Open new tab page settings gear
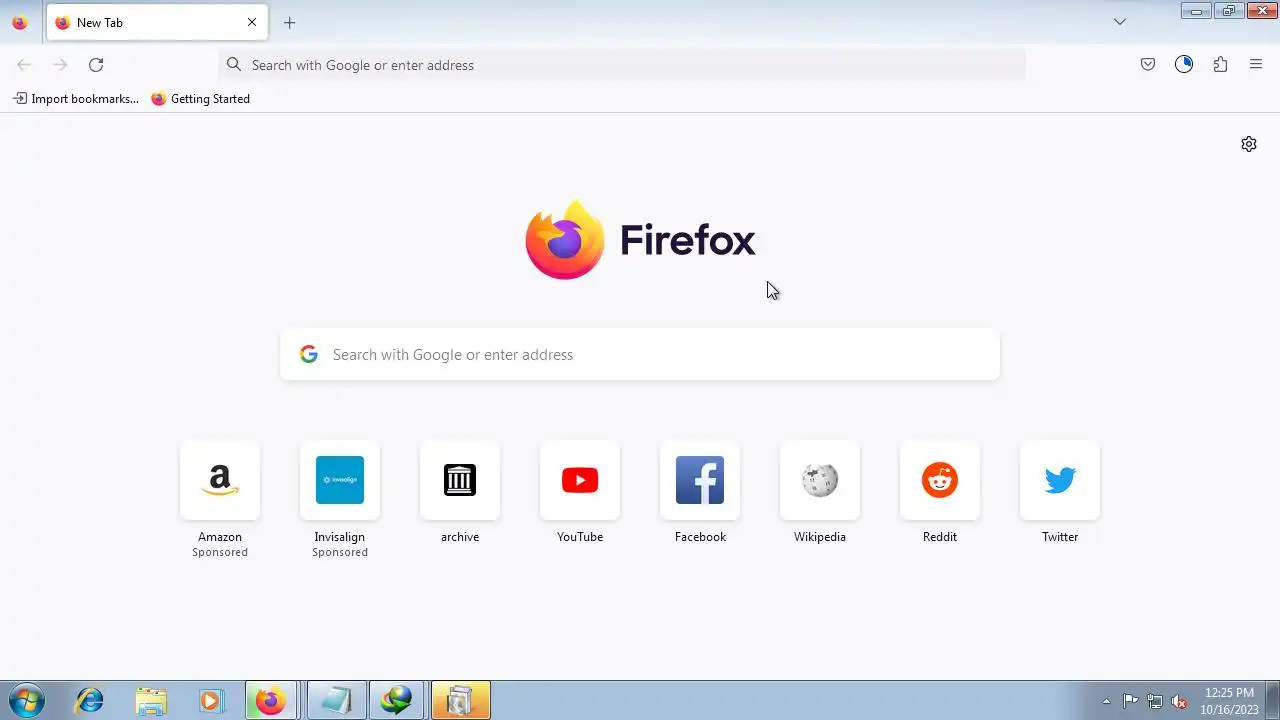 pyautogui.click(x=1249, y=144)
